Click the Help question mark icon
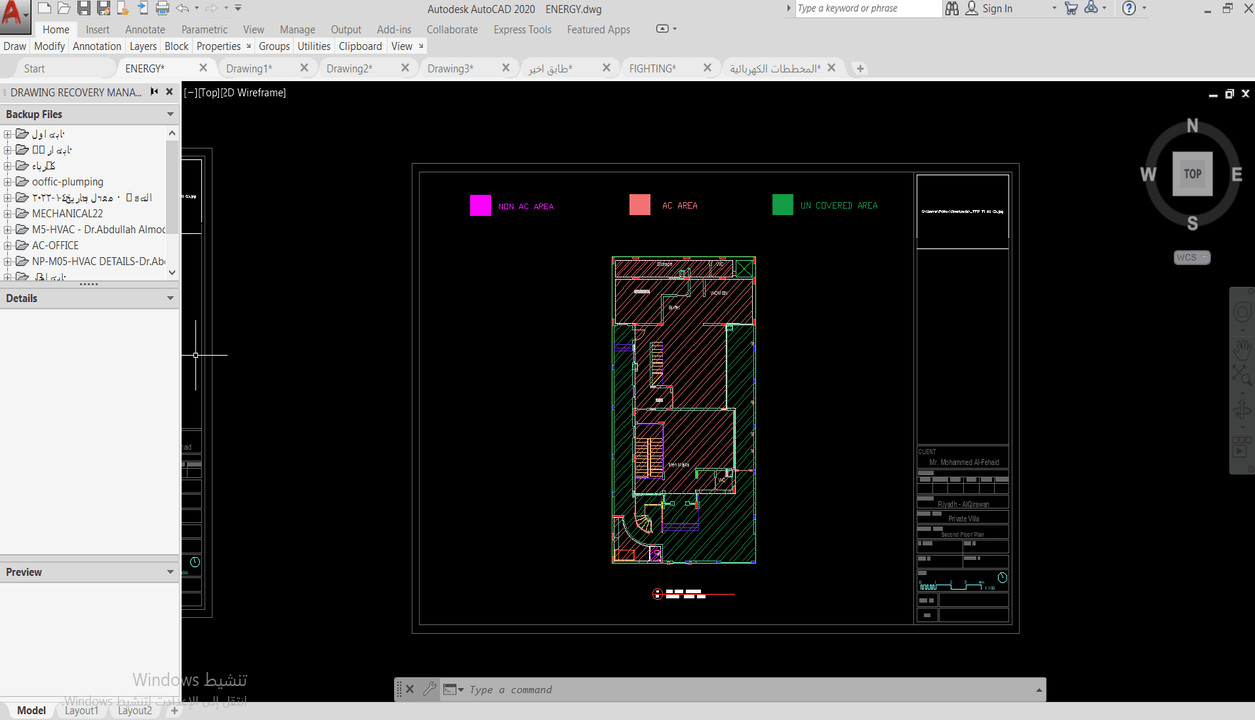The image size is (1255, 720). pos(1129,8)
